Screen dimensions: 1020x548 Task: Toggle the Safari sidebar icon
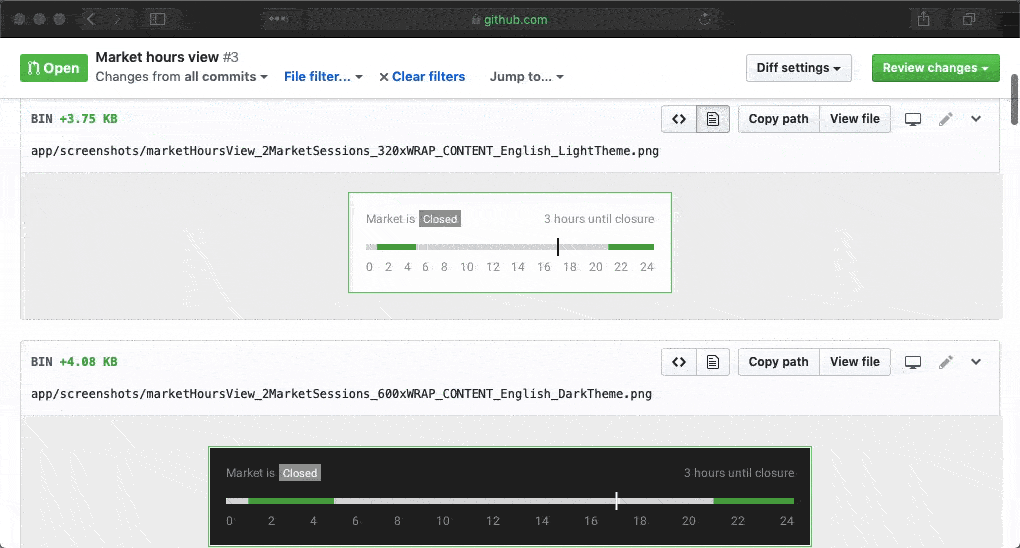(157, 19)
